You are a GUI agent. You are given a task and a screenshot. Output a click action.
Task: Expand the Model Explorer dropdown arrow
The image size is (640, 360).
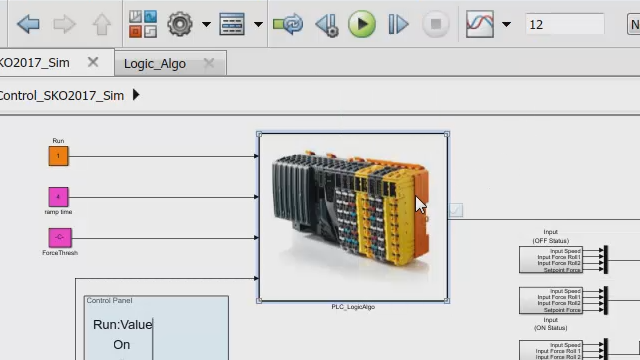258,24
